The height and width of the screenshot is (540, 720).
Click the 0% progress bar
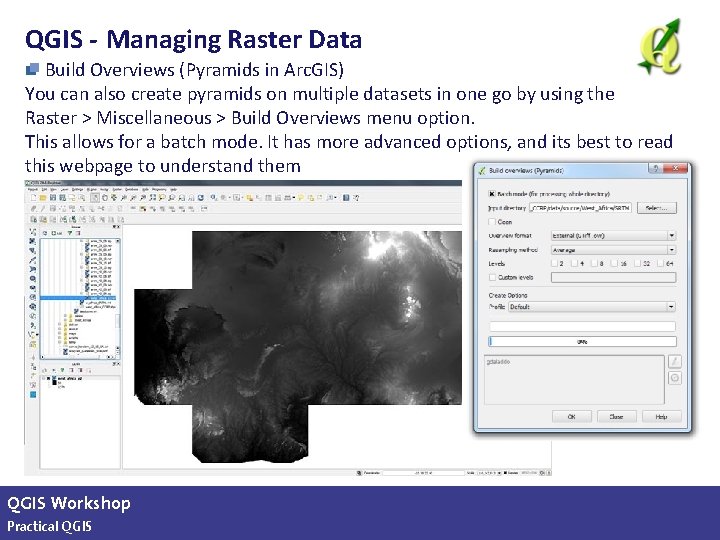582,342
